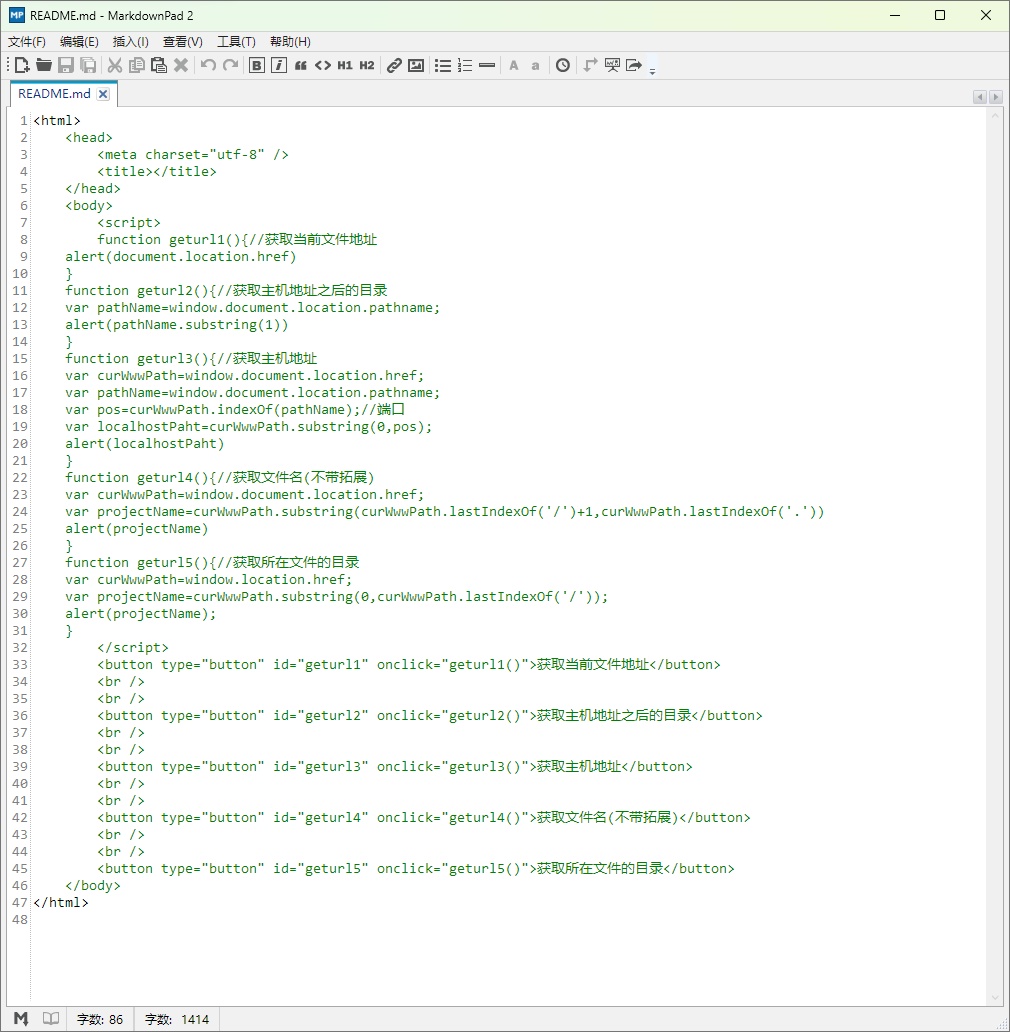Click the character count reading 1414

click(177, 1019)
